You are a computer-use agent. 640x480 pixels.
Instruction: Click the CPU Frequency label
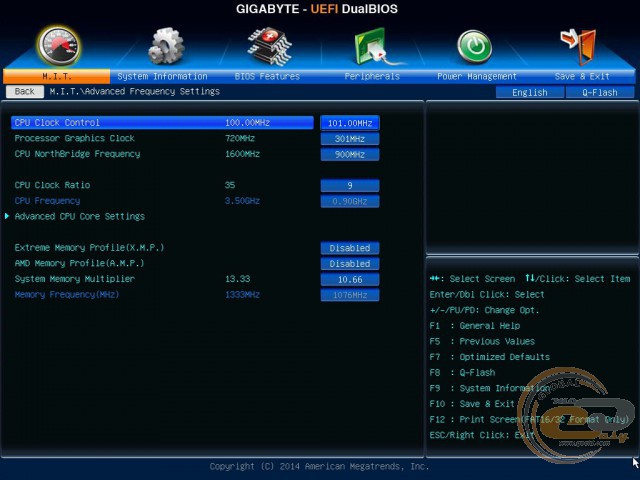click(47, 201)
